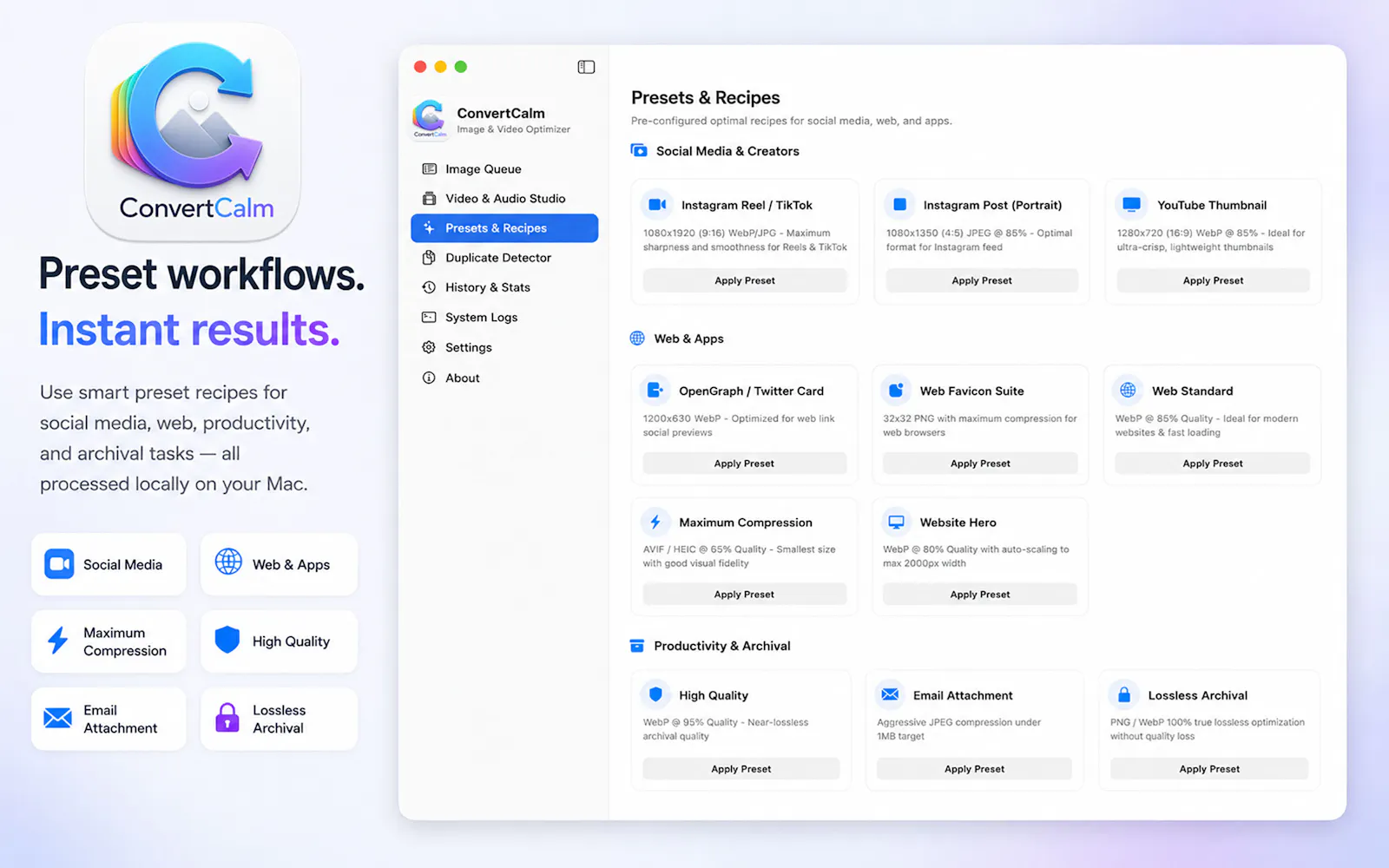Click the Email Attachment envelope icon in the preset card
Screen dimensions: 1389x868
tap(890, 694)
